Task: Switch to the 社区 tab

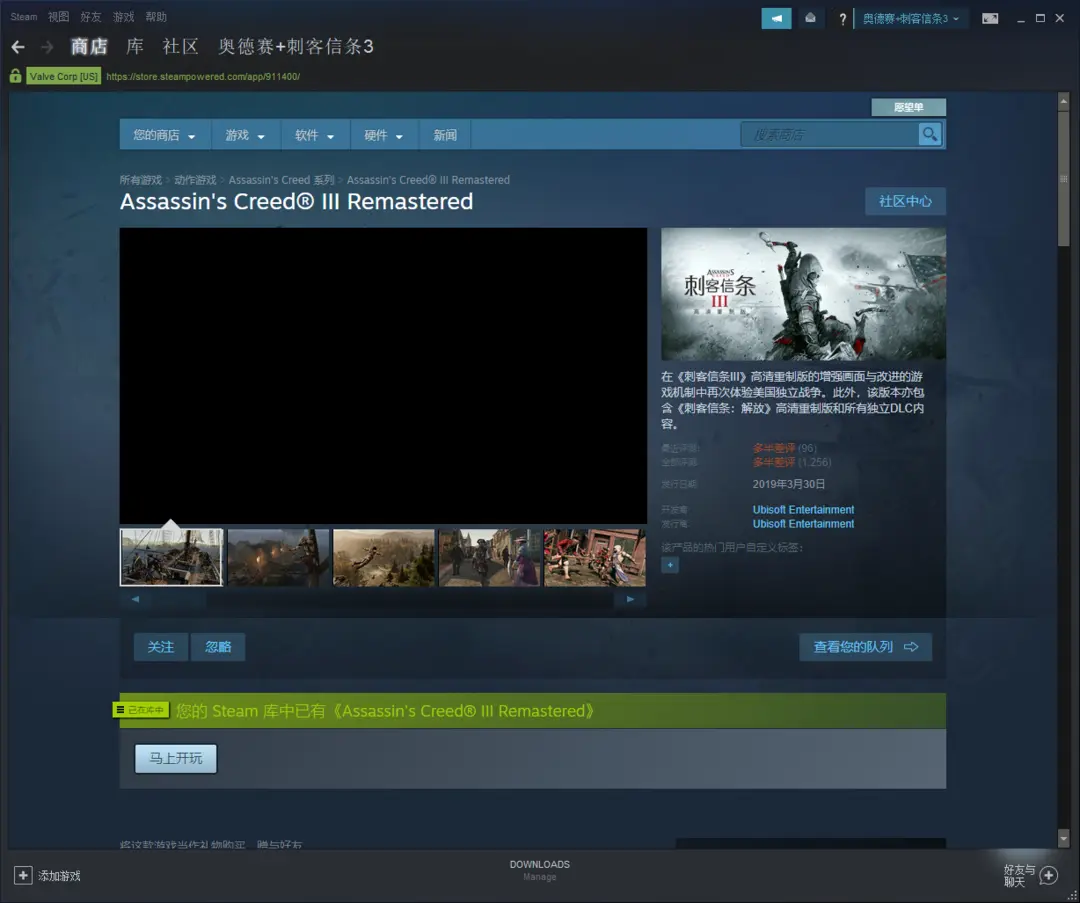Action: (x=180, y=46)
